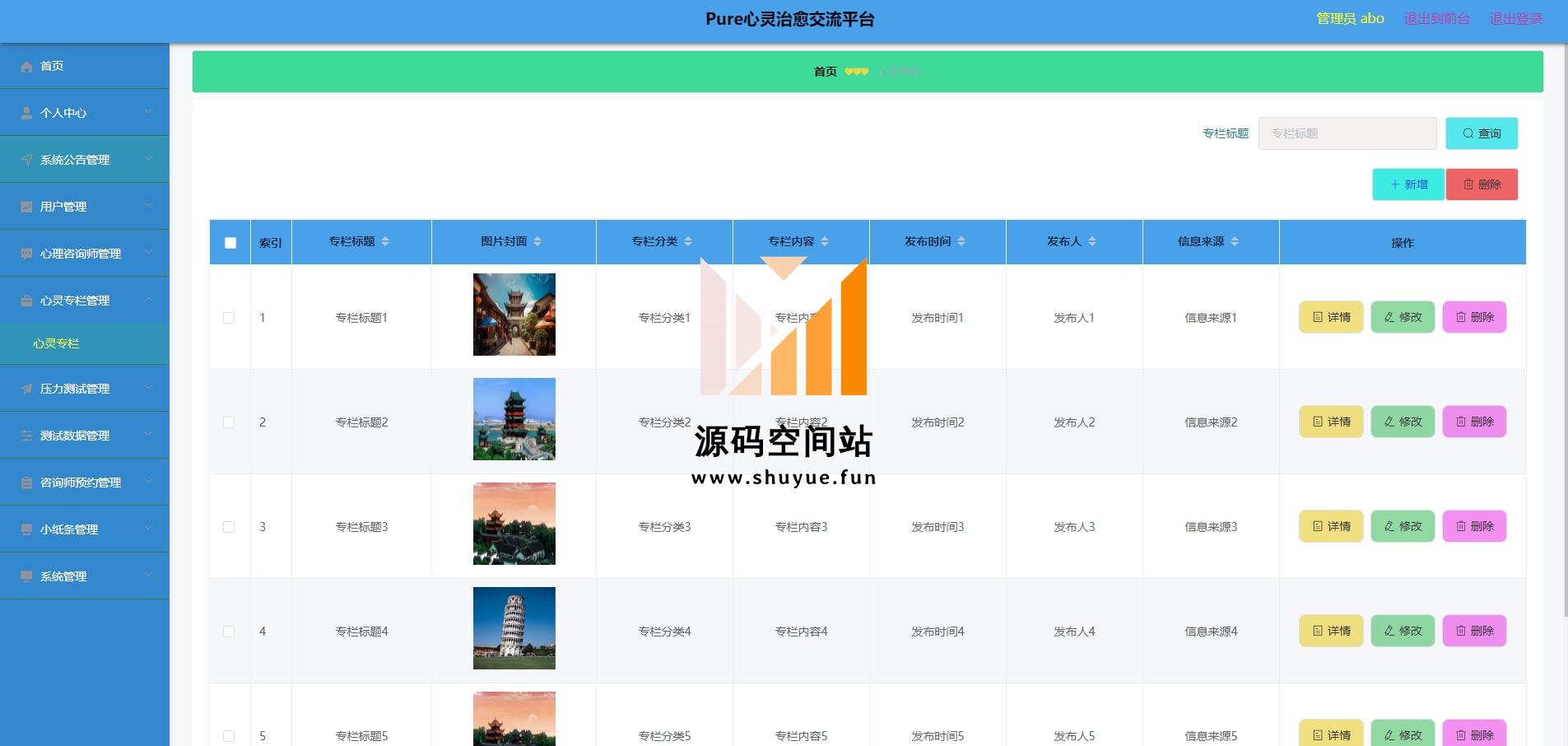The image size is (1568, 746).
Task: Open the Leaning Tower thumbnail in row 4
Action: 514,628
